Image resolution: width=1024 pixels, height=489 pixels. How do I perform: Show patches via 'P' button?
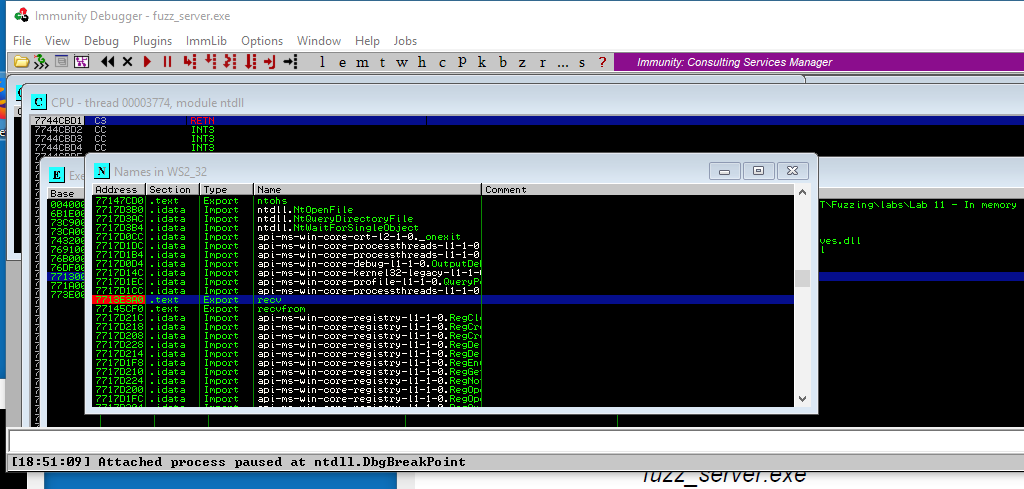tap(462, 63)
